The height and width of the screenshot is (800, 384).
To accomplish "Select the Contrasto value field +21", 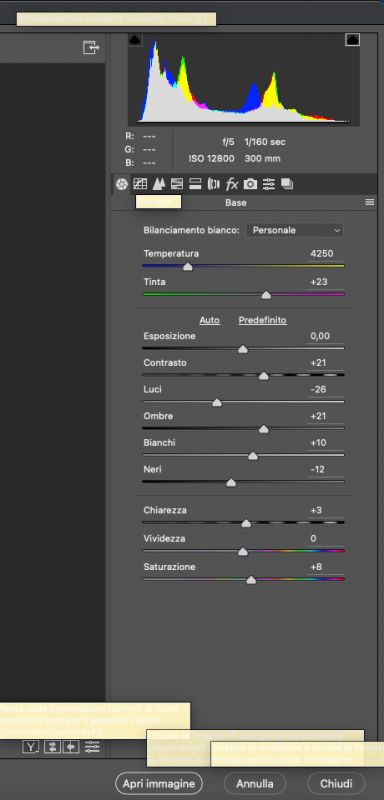I will pyautogui.click(x=325, y=363).
